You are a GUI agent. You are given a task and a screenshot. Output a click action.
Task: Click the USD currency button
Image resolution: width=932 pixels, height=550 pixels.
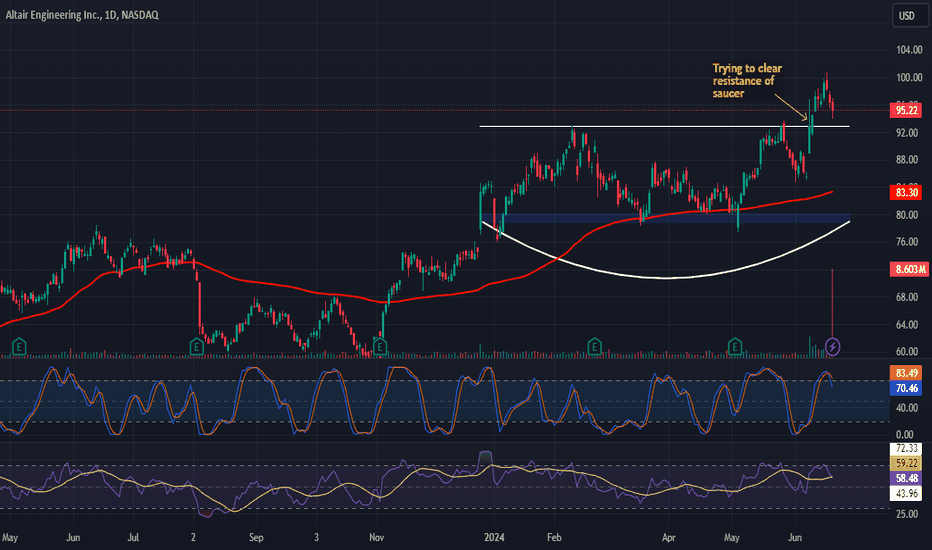[908, 15]
